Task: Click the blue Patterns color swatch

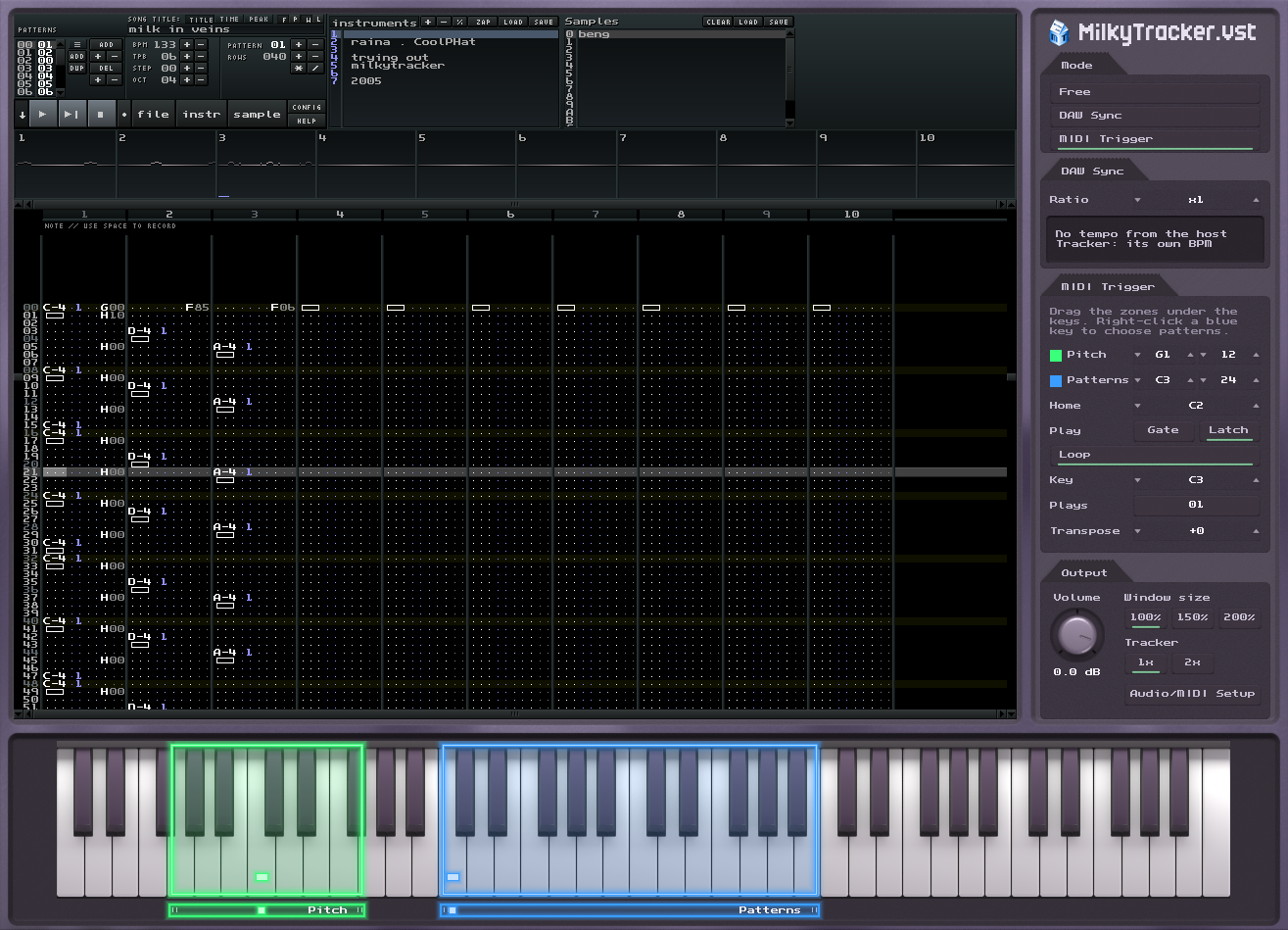Action: (x=1056, y=380)
